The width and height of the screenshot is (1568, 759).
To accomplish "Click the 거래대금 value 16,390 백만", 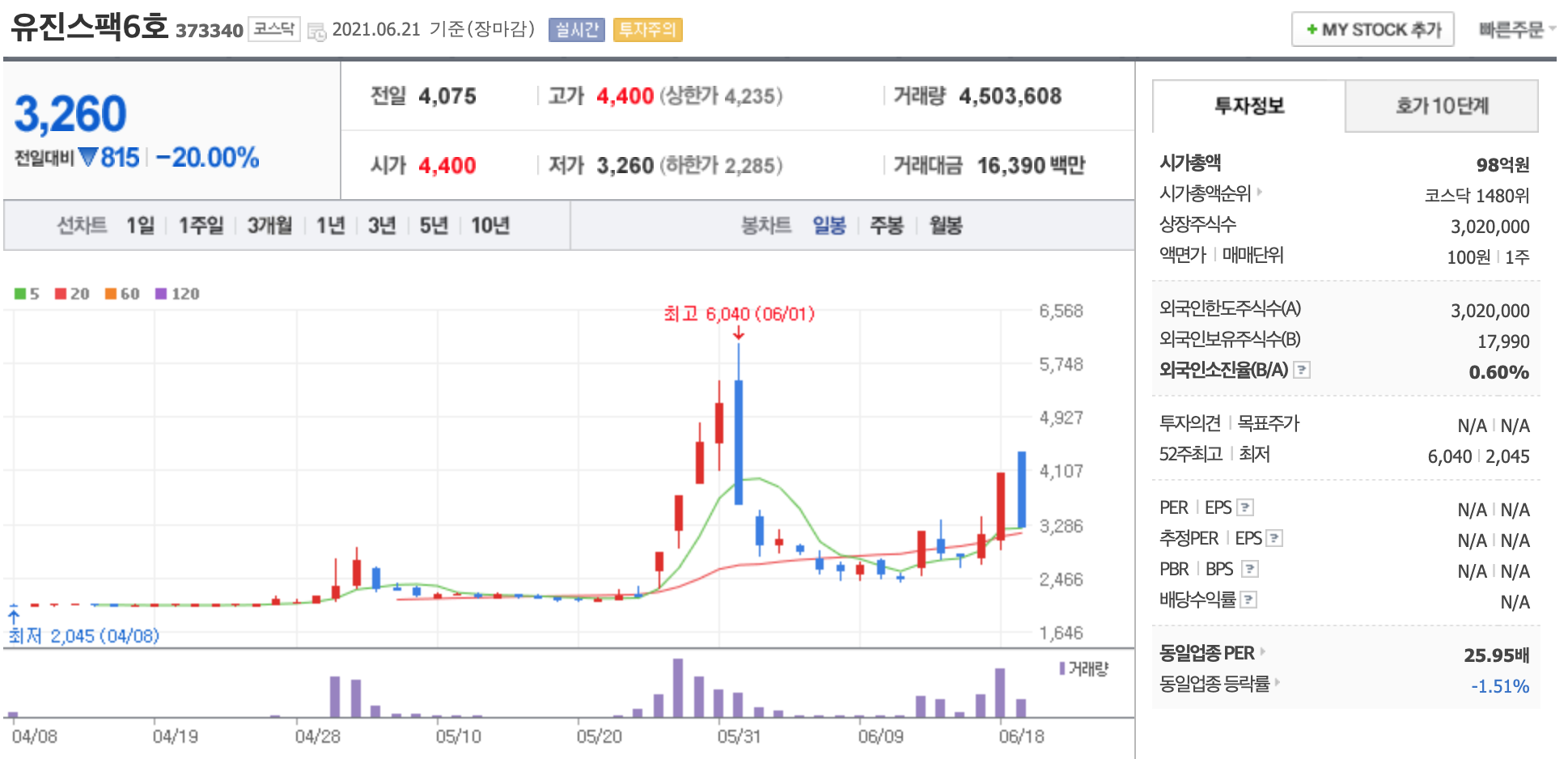I will pos(1031,166).
